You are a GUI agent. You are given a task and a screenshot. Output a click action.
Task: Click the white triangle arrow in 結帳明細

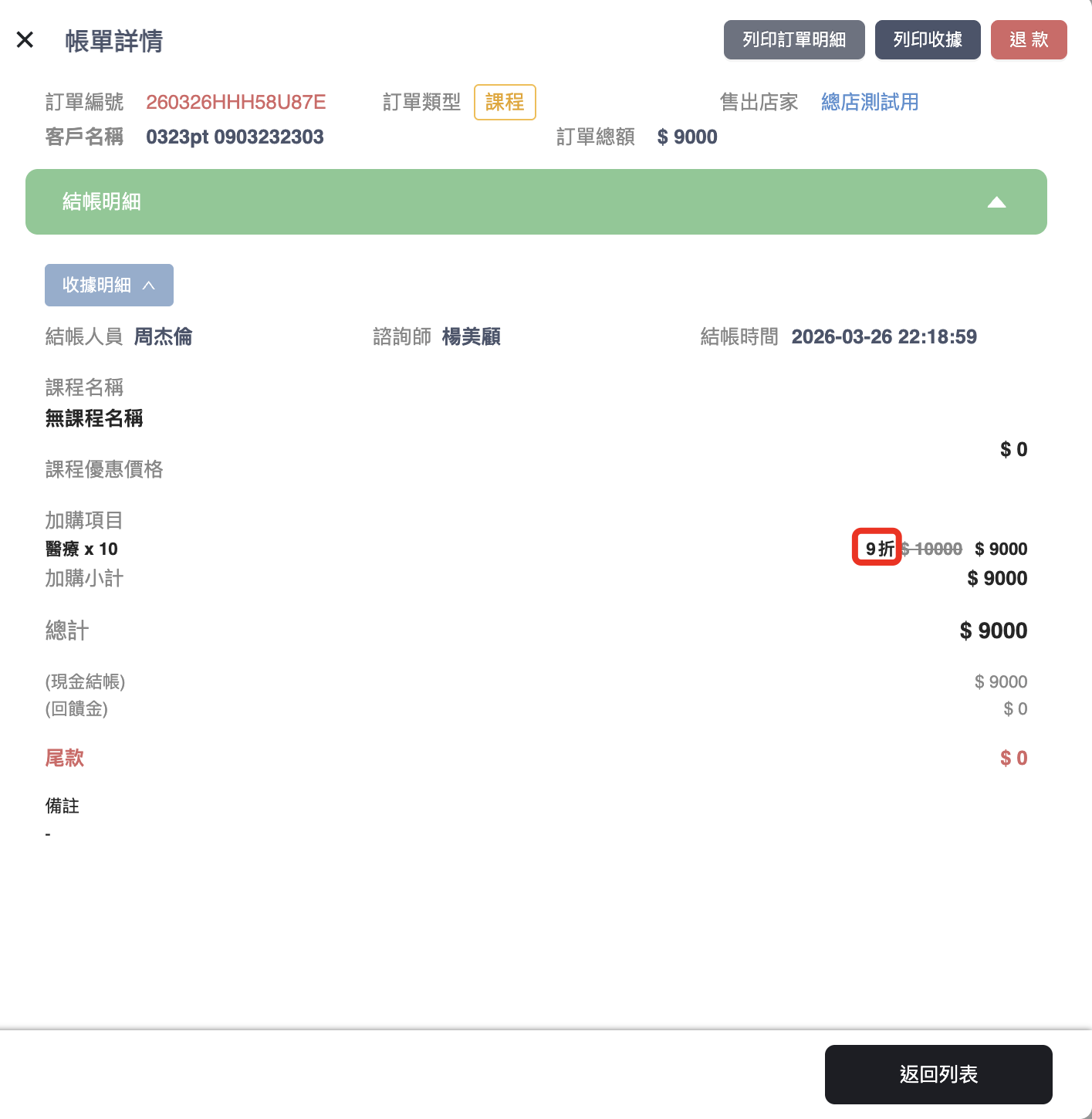click(996, 202)
